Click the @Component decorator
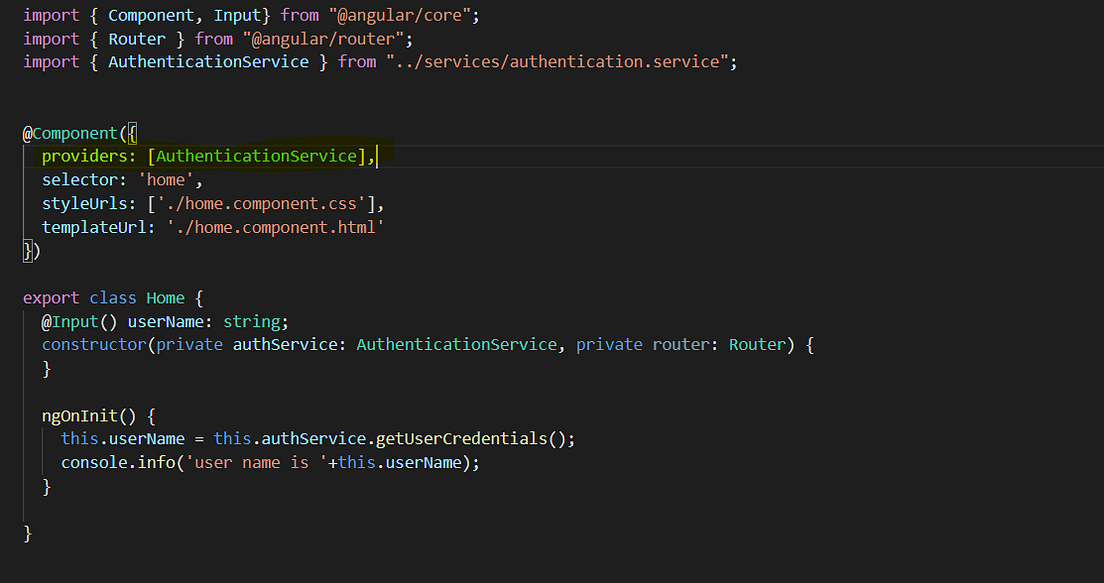Viewport: 1104px width, 583px height. click(71, 133)
